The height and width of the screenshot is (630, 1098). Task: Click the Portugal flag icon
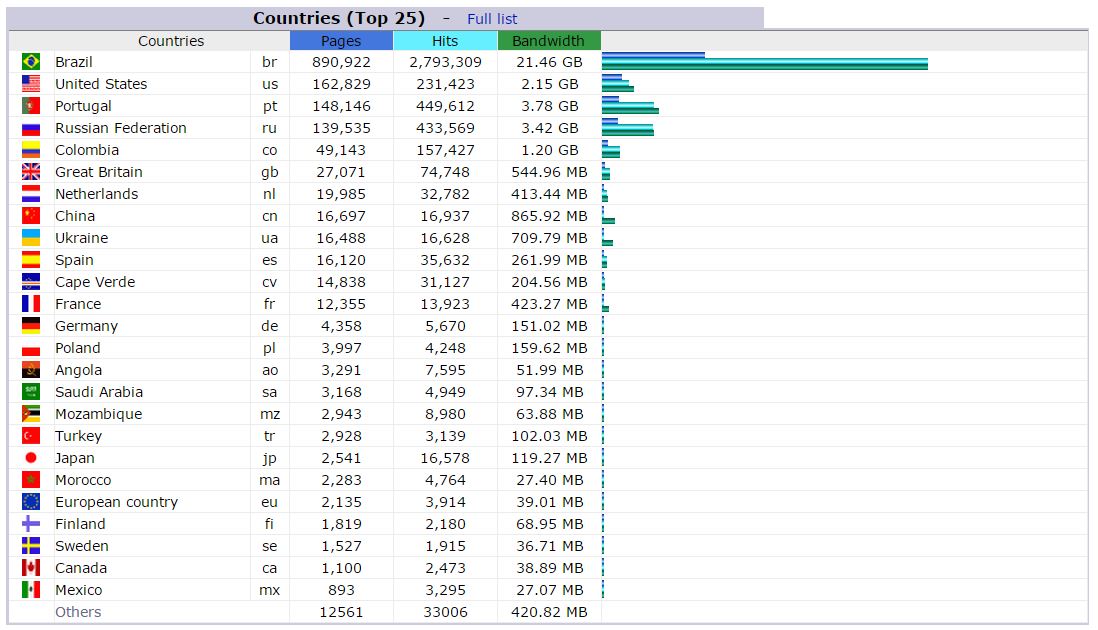[x=31, y=106]
